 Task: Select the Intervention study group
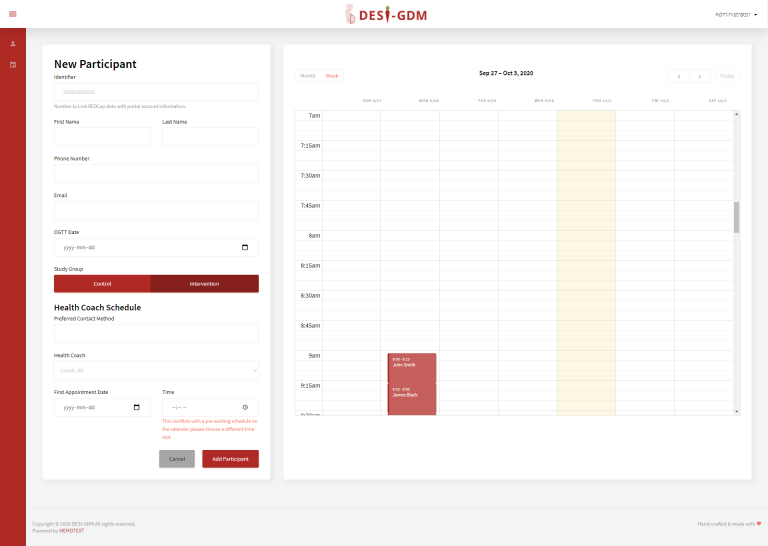point(204,284)
